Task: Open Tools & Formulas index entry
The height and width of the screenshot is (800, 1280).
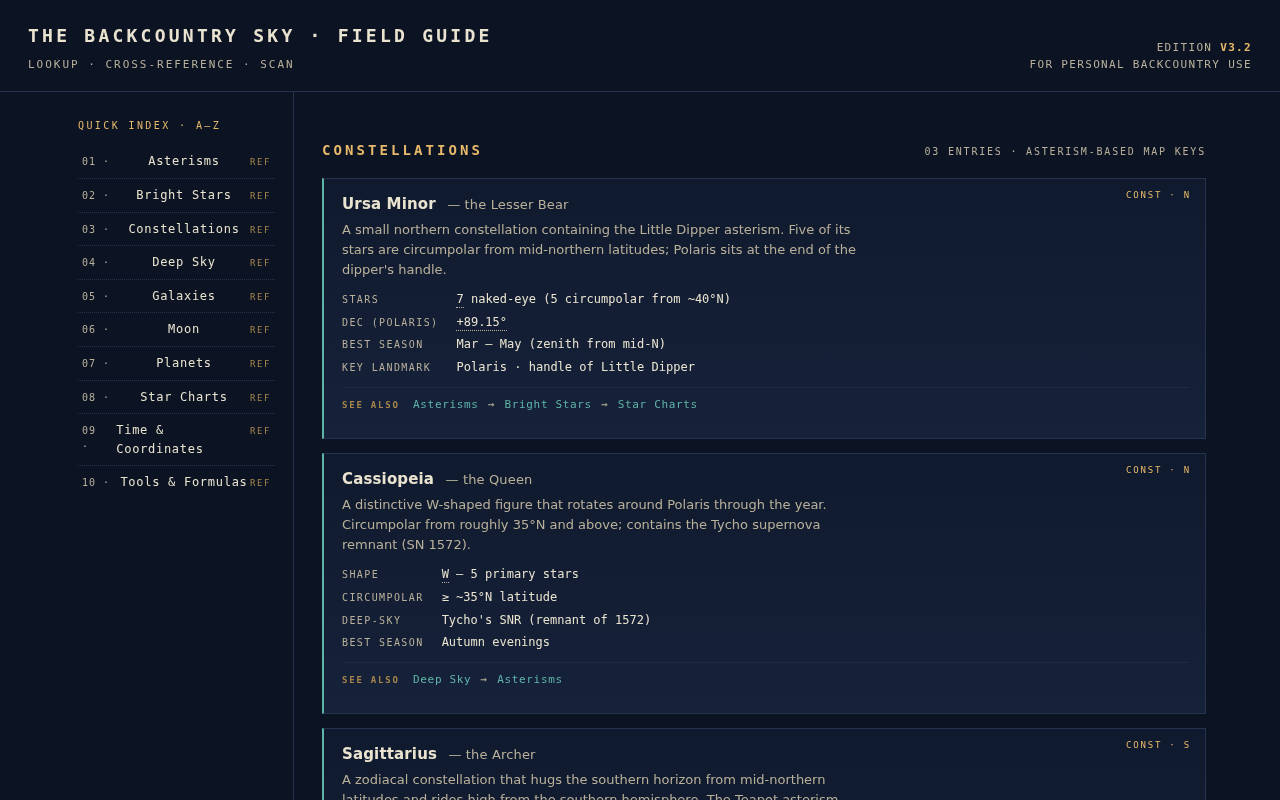Action: pyautogui.click(x=176, y=483)
